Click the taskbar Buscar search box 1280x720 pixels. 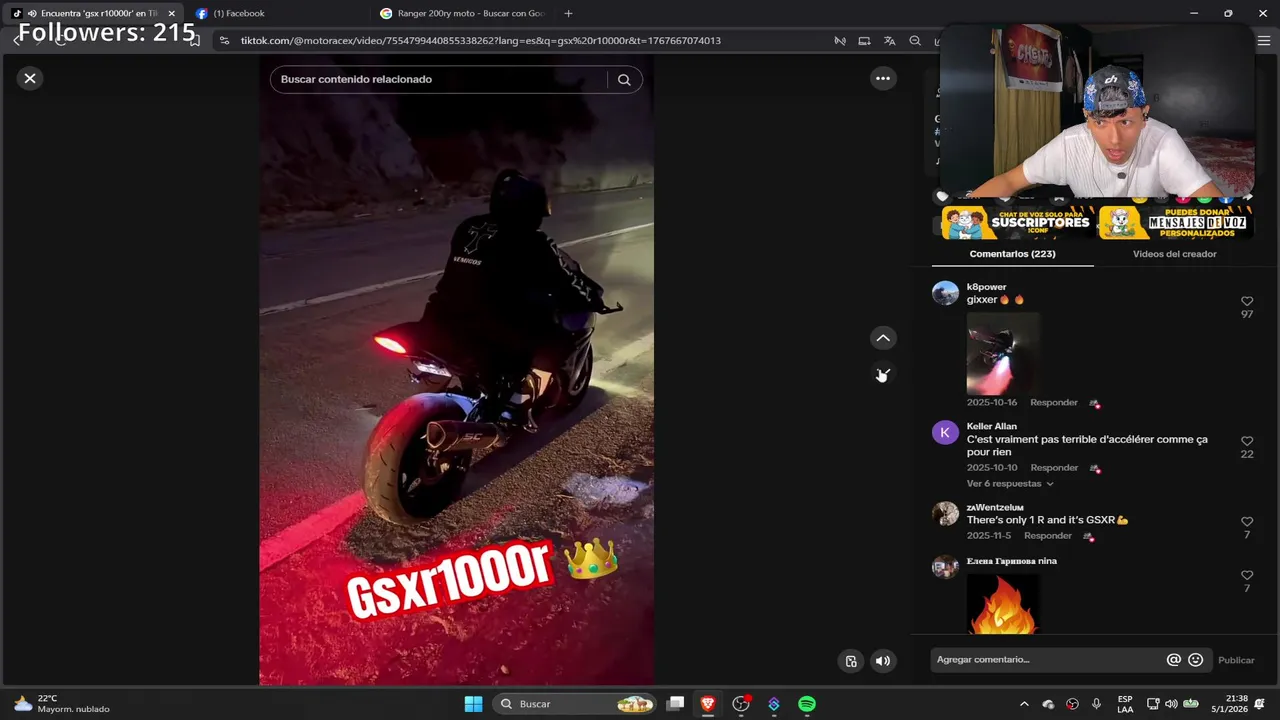575,704
